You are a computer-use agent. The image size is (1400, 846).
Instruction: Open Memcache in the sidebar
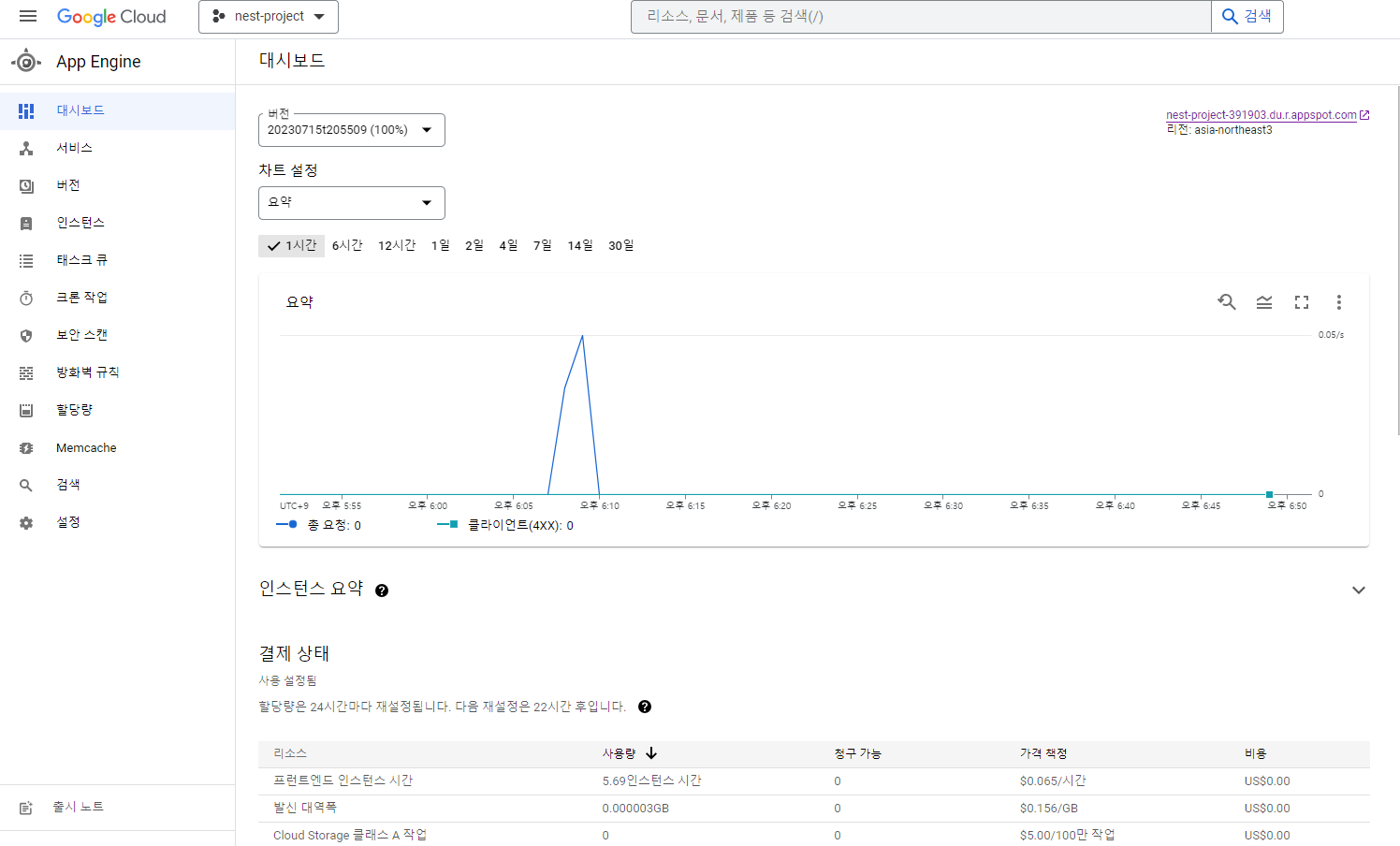(117, 448)
